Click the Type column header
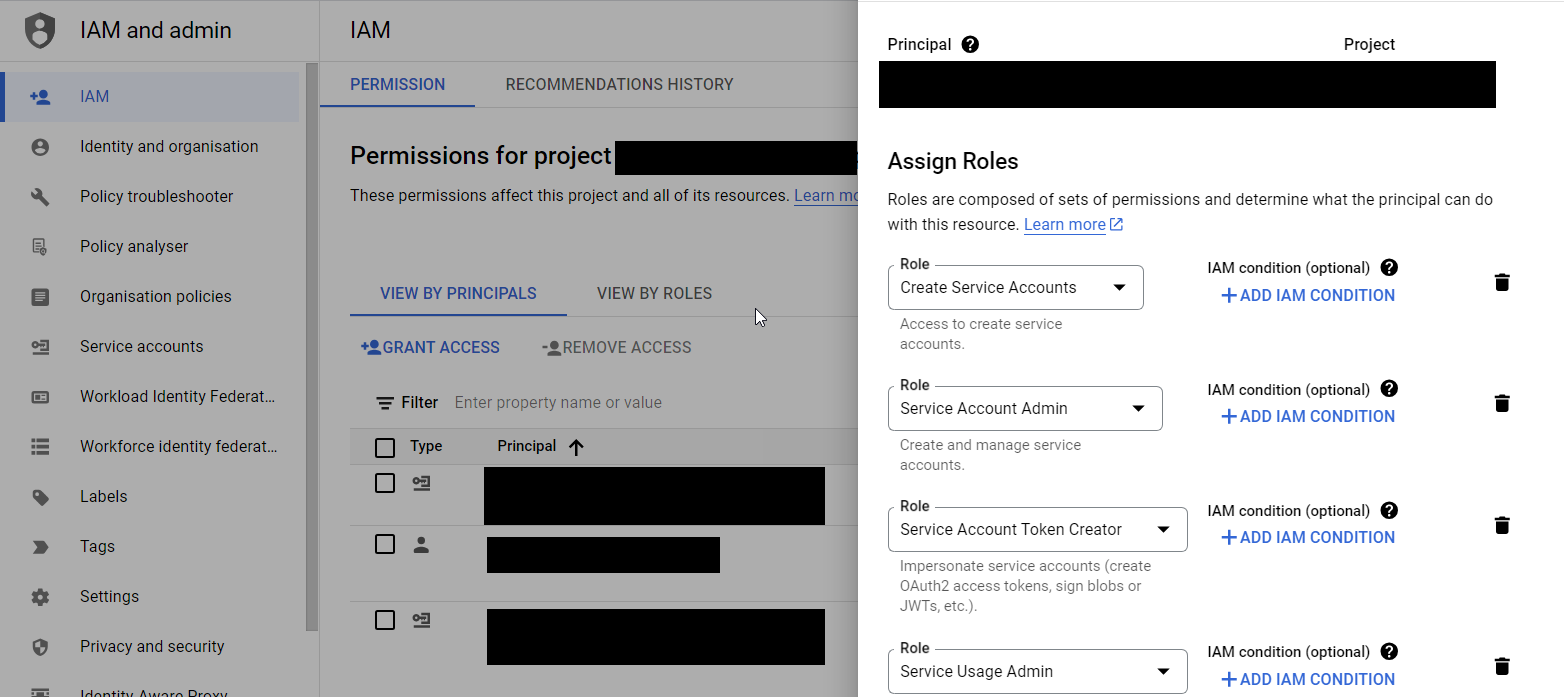 (x=426, y=447)
